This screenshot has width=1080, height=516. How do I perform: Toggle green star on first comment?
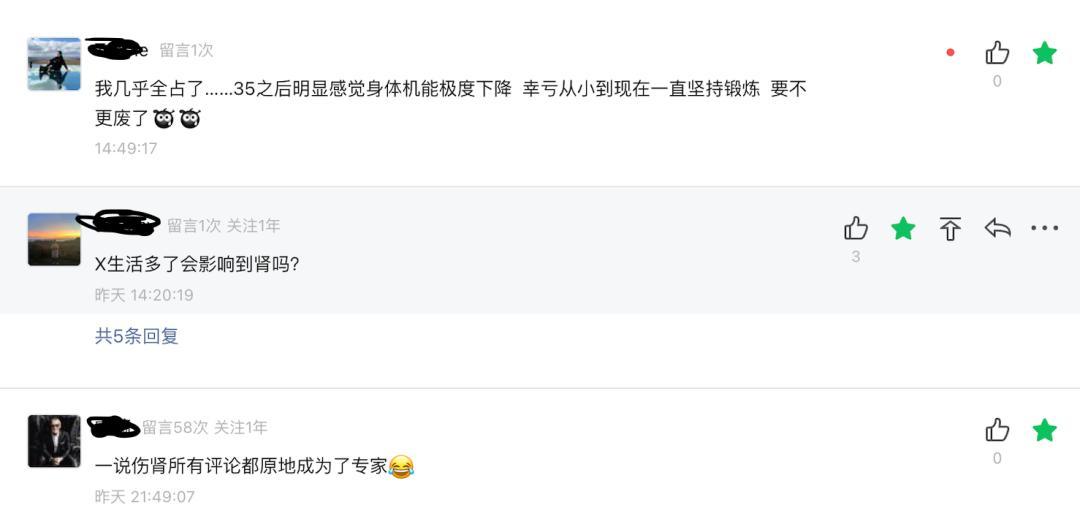point(1044,53)
